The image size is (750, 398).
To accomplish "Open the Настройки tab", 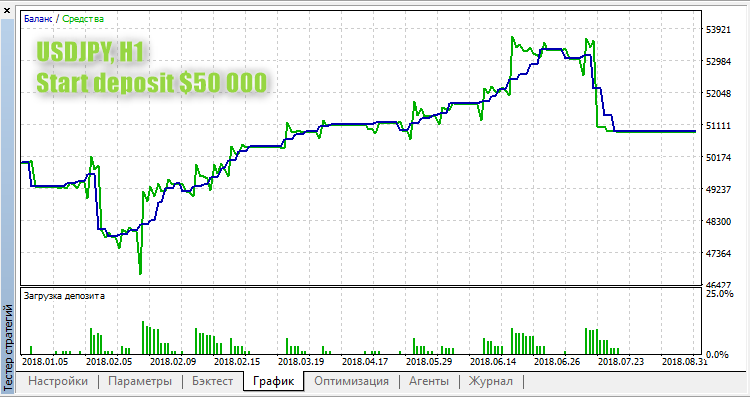I will coord(58,381).
